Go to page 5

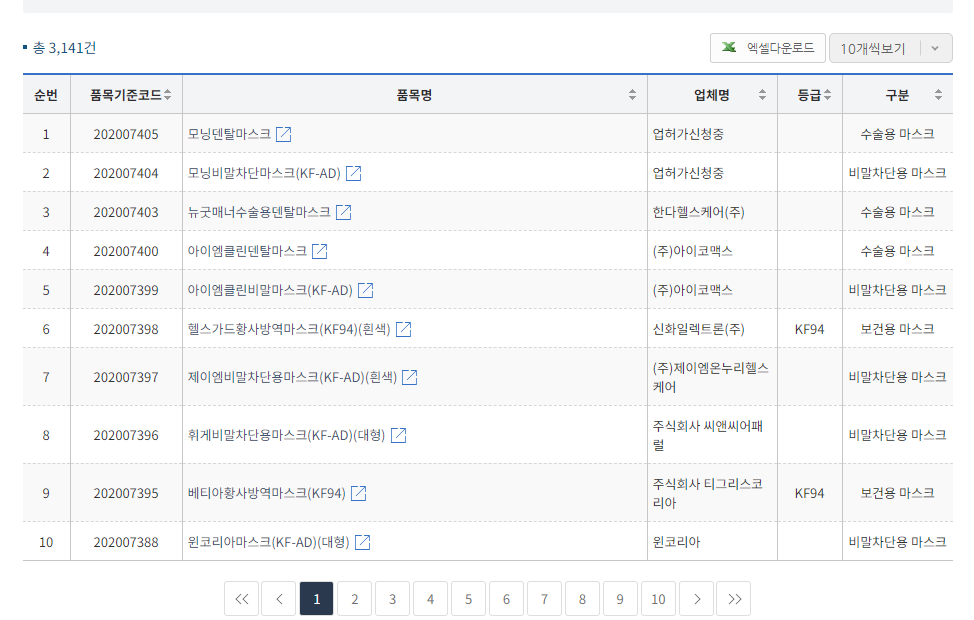point(468,599)
